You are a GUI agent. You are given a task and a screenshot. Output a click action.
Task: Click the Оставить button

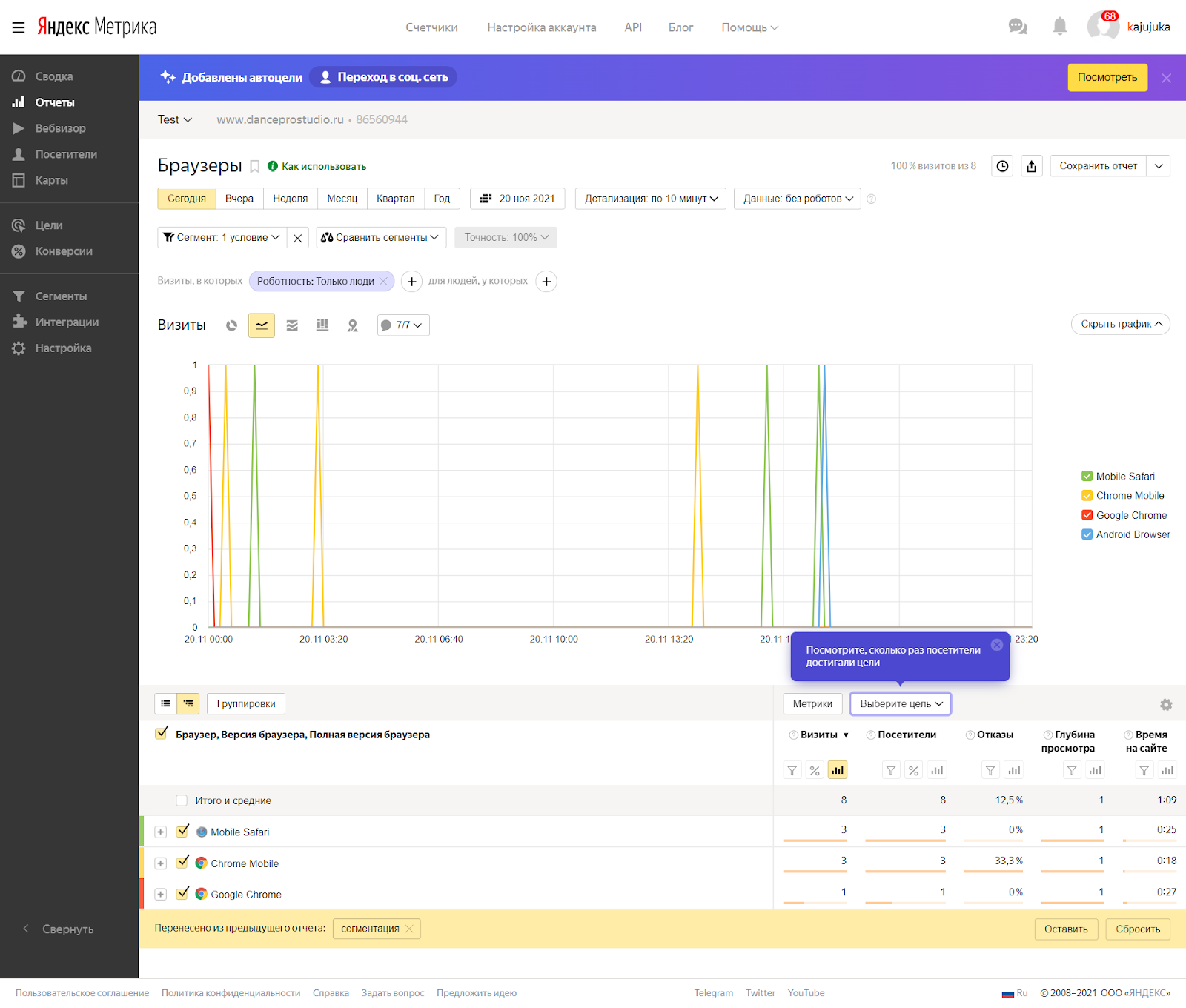point(1066,929)
